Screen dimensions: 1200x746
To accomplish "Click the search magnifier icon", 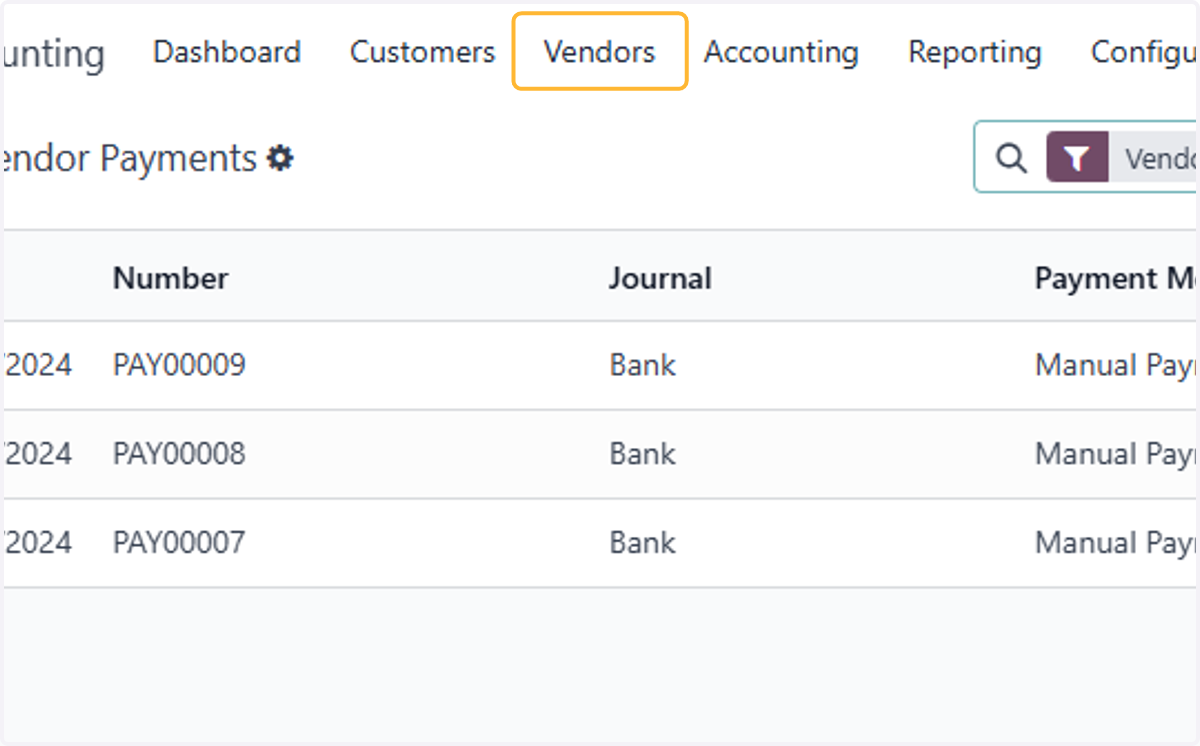I will pos(1012,158).
